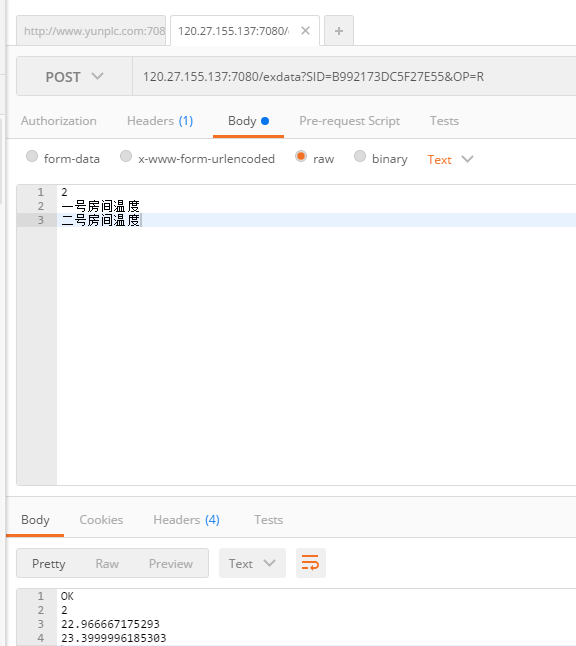Select the raw body radio button
Viewport: 576px width, 646px height.
click(301, 157)
